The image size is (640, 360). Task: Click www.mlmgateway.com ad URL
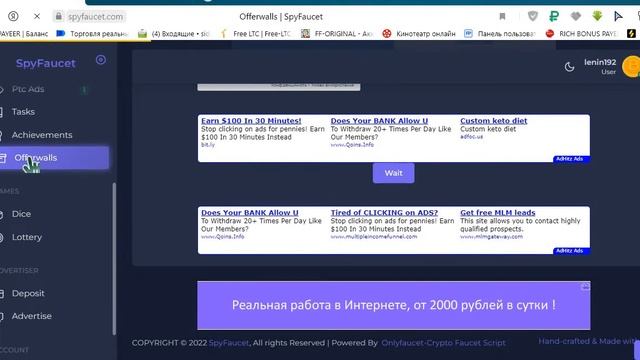click(491, 237)
